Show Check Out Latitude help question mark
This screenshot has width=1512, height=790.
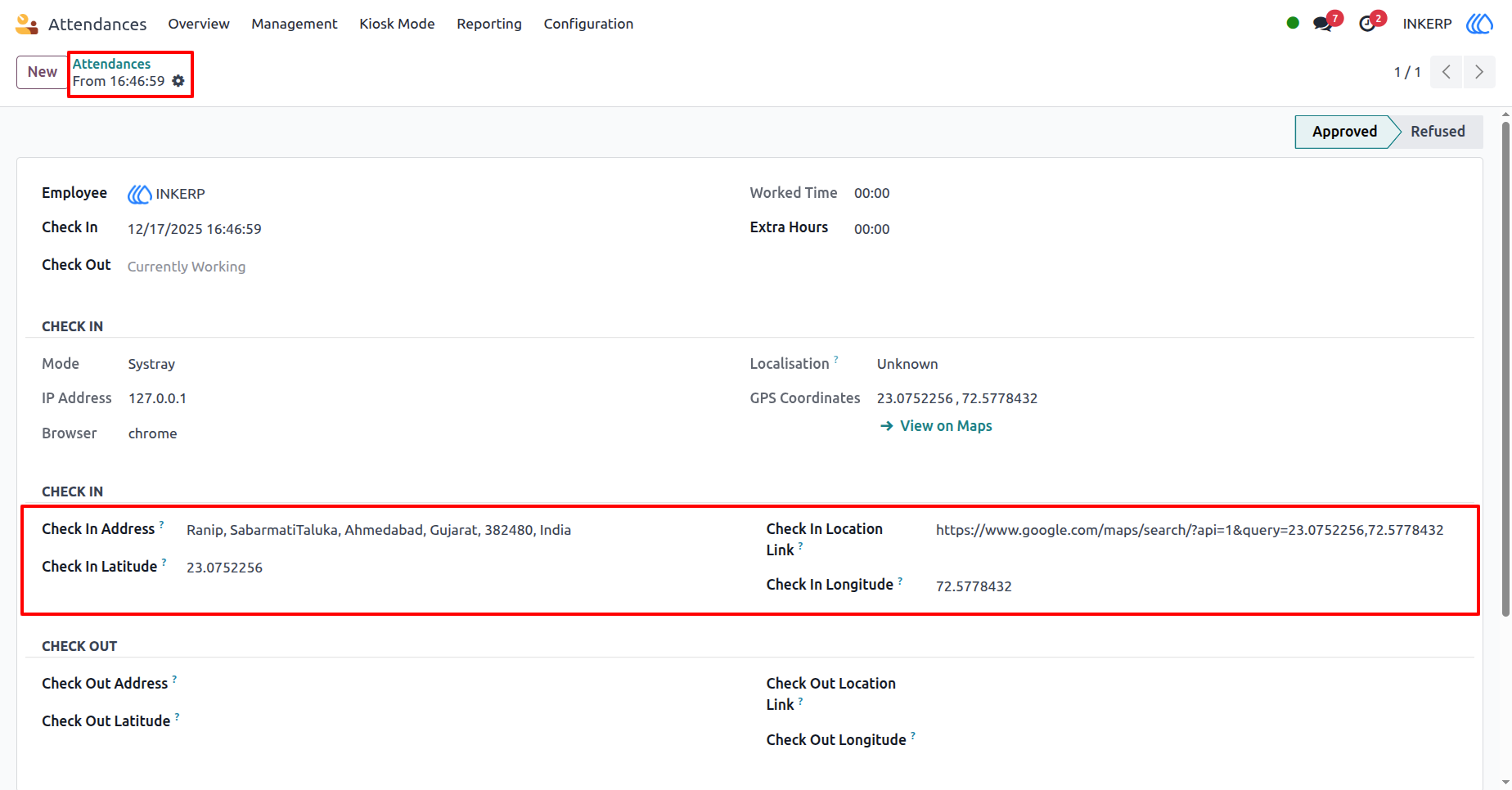[x=178, y=716]
